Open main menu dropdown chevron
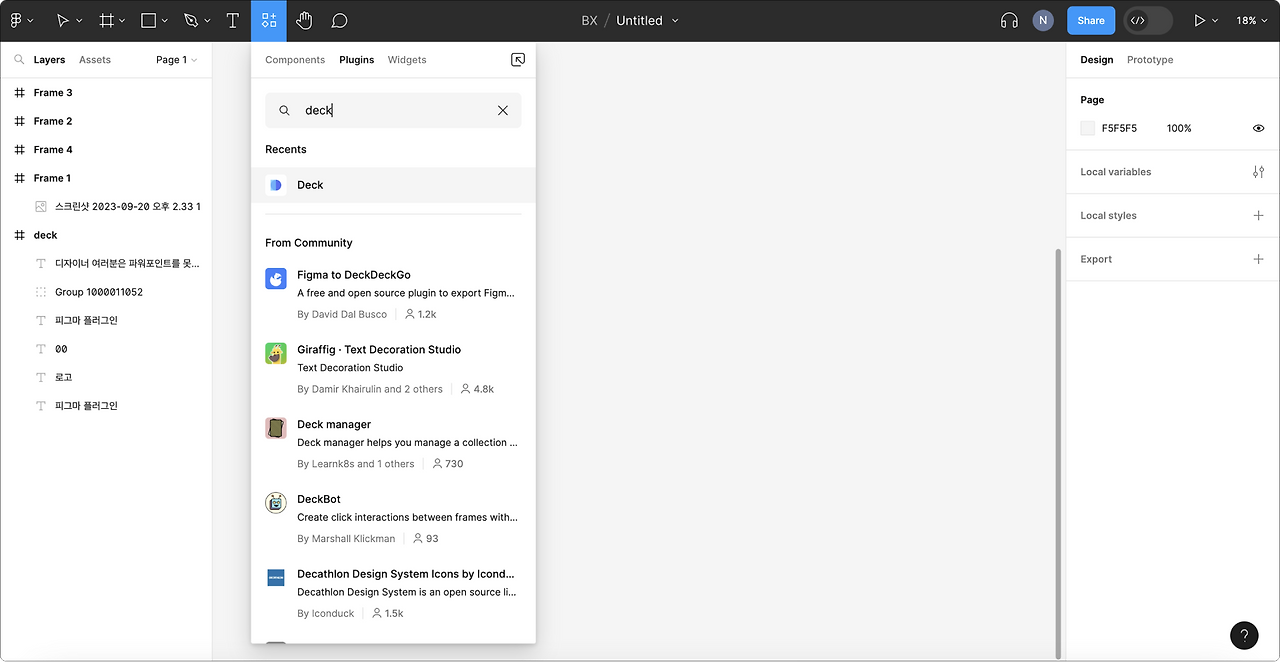Image resolution: width=1280 pixels, height=662 pixels. tap(30, 21)
